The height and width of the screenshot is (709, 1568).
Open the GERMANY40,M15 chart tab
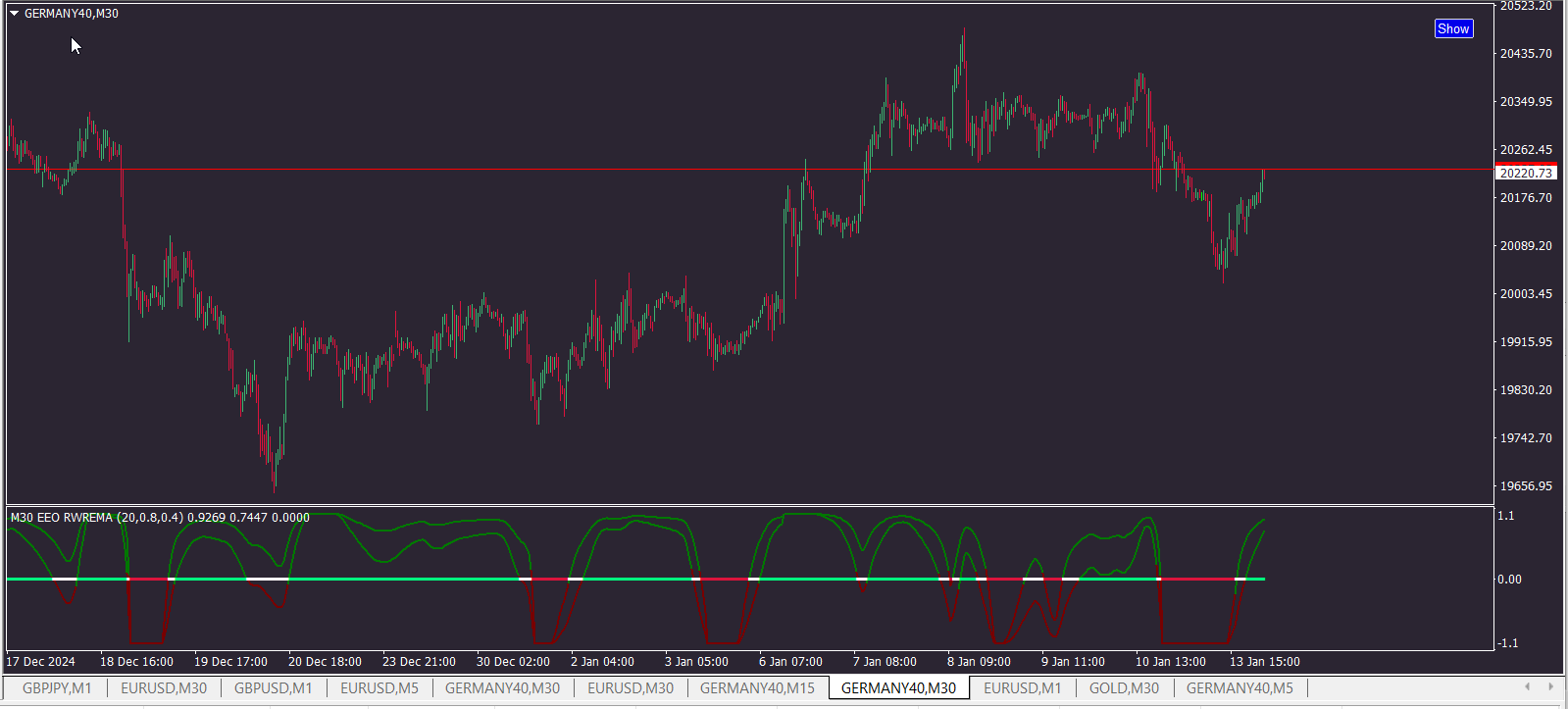click(x=757, y=688)
